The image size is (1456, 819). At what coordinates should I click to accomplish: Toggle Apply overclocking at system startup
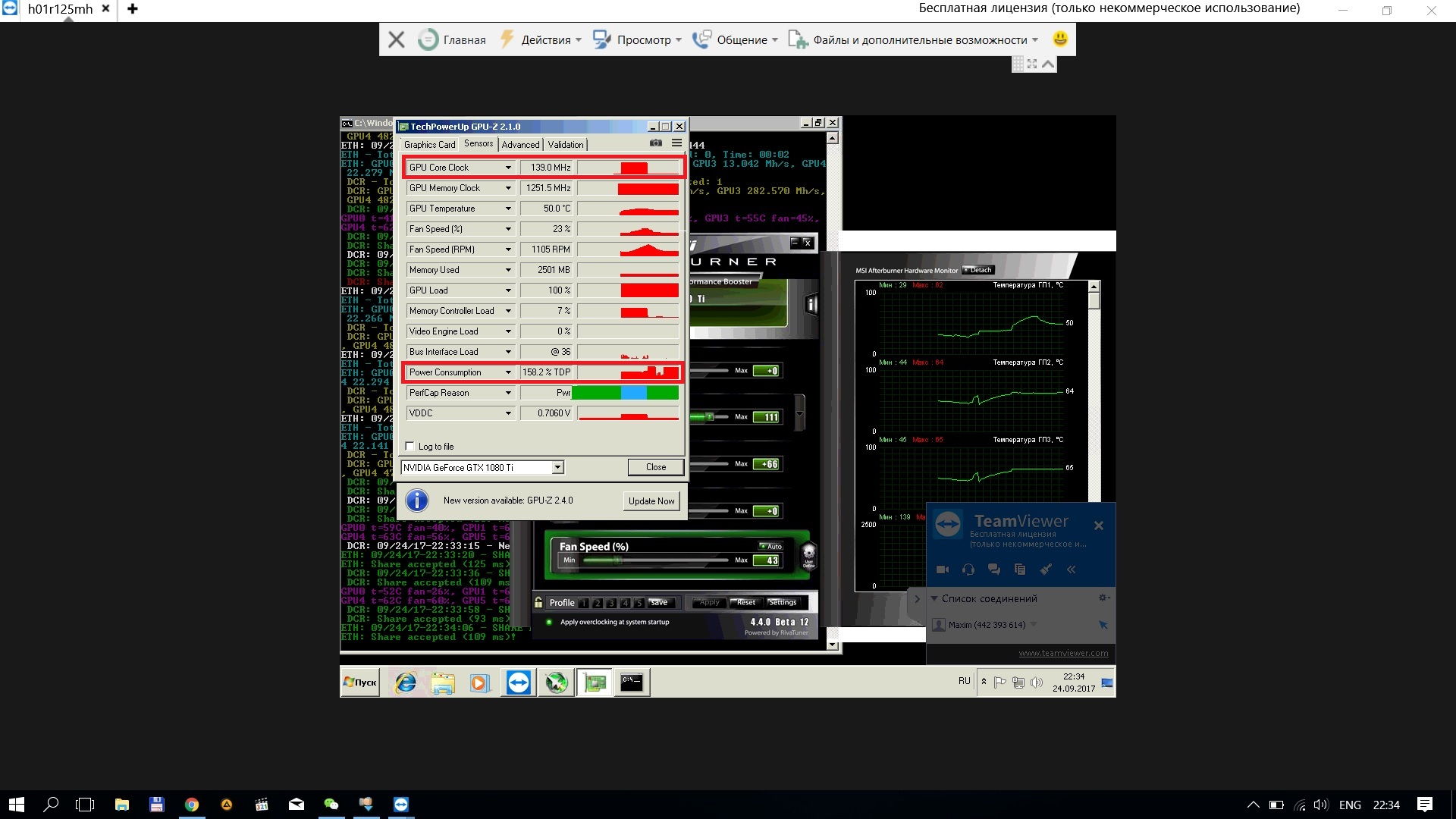point(548,623)
